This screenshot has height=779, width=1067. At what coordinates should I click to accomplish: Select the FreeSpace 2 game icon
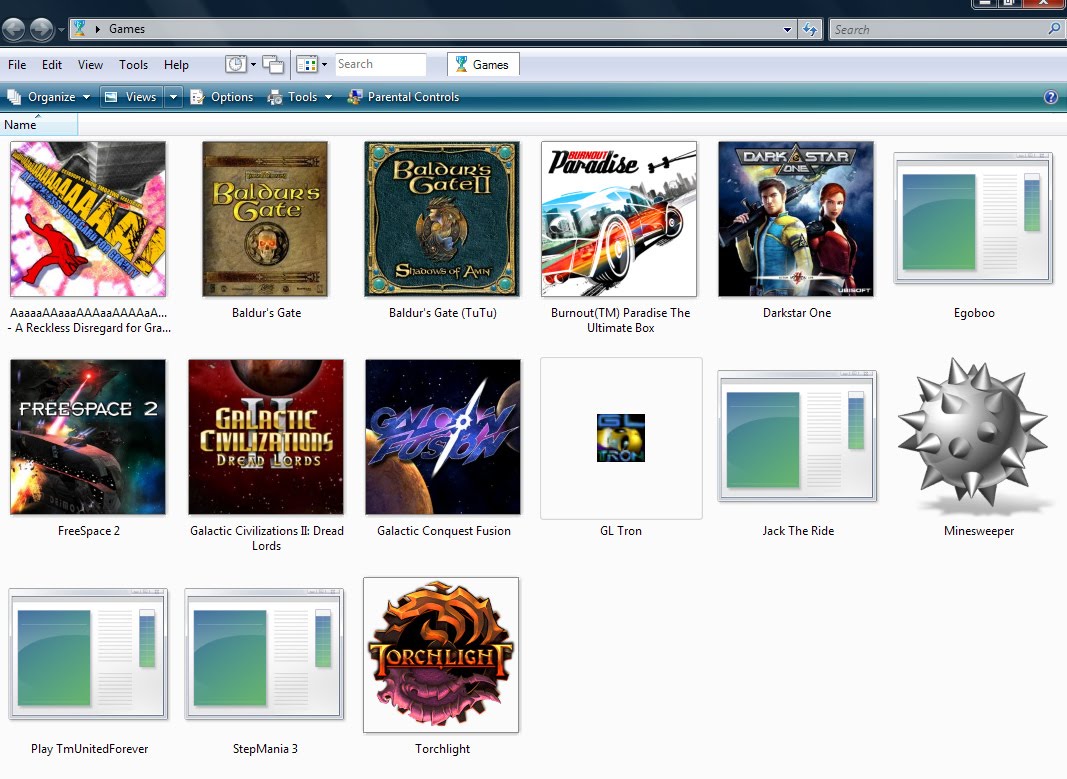[x=88, y=437]
